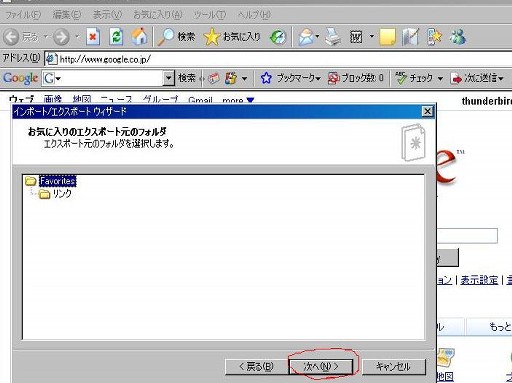Screen dimensions: 512x383
Task: Click the Research book icon
Action: pos(411,36)
